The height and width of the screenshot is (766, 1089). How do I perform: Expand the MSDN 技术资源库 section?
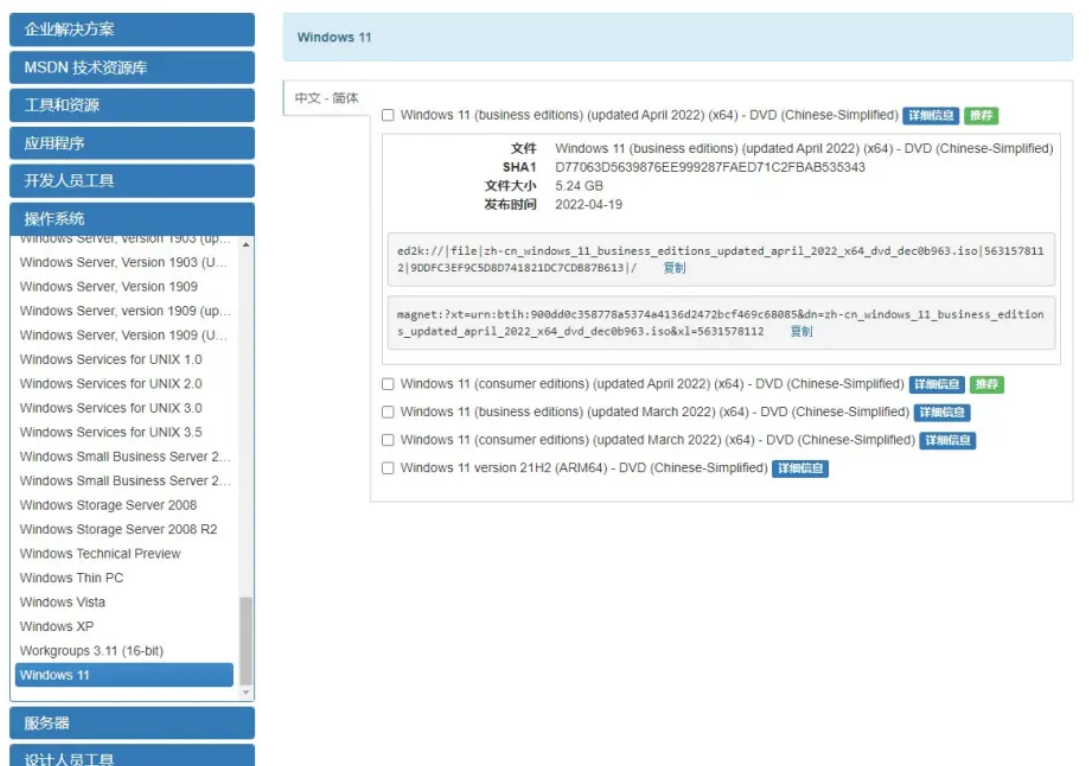pos(132,67)
